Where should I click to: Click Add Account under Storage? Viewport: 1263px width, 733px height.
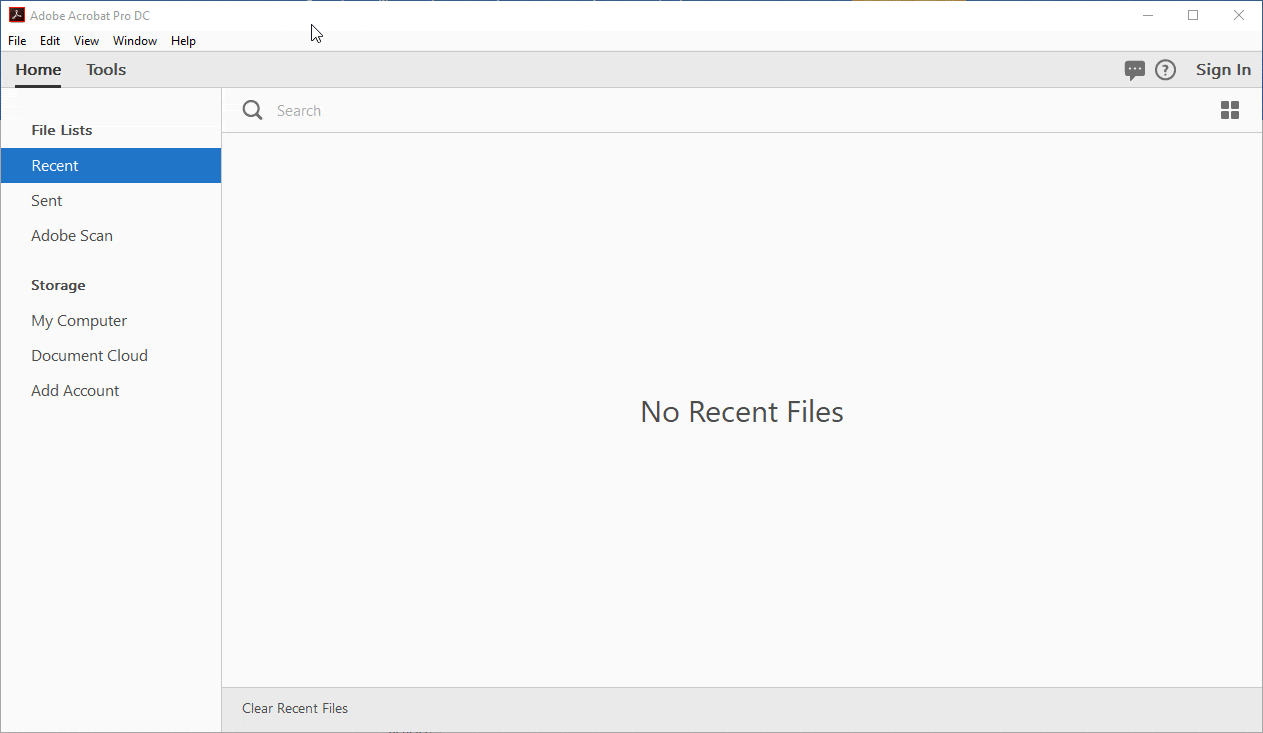click(x=111, y=391)
